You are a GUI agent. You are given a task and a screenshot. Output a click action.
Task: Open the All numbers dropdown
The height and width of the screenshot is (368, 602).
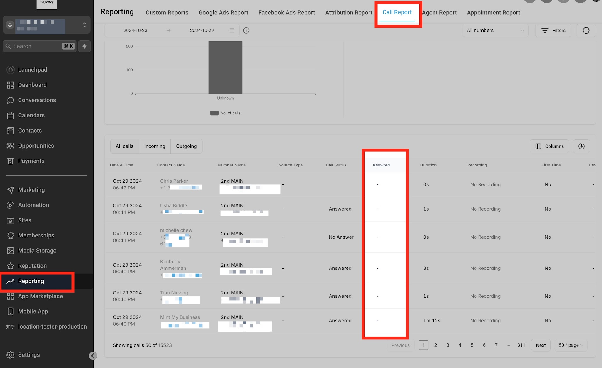pyautogui.click(x=495, y=30)
